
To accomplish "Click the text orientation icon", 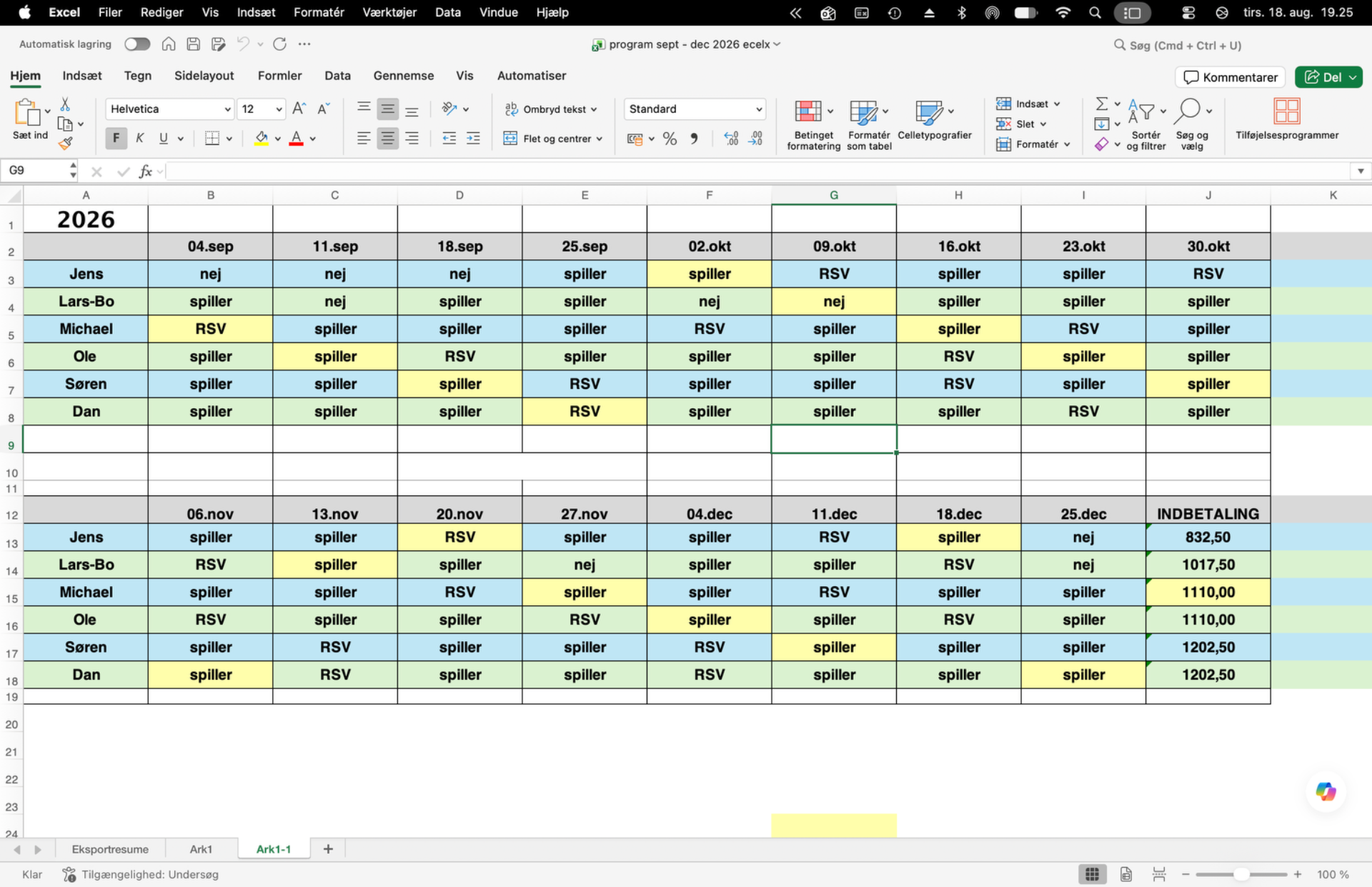I will point(449,109).
